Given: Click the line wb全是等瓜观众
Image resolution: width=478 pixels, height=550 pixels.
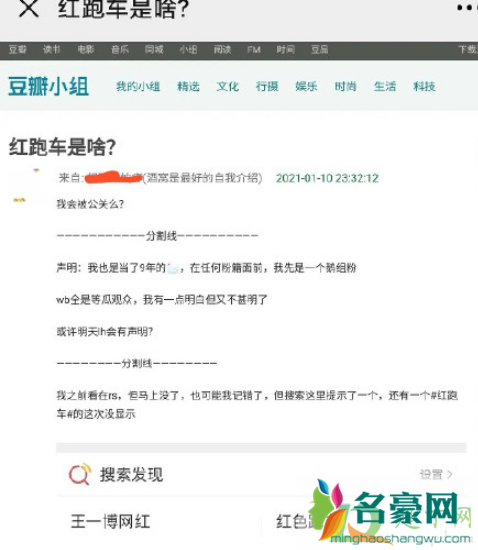Looking at the screenshot, I should [162, 300].
